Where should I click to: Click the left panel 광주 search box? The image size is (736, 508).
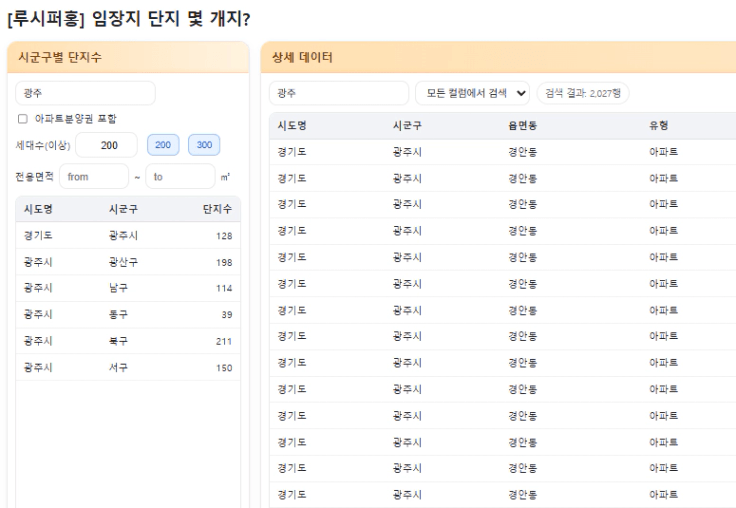click(x=85, y=93)
